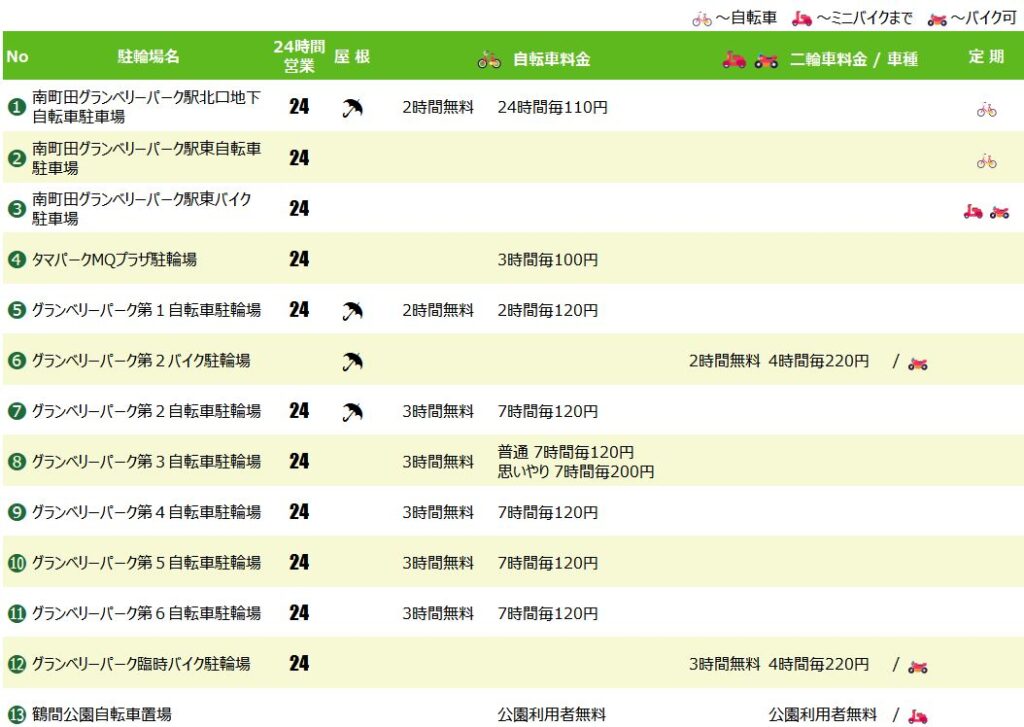Click the 24時間営業 column header
Image resolution: width=1024 pixels, height=727 pixels.
coord(299,56)
